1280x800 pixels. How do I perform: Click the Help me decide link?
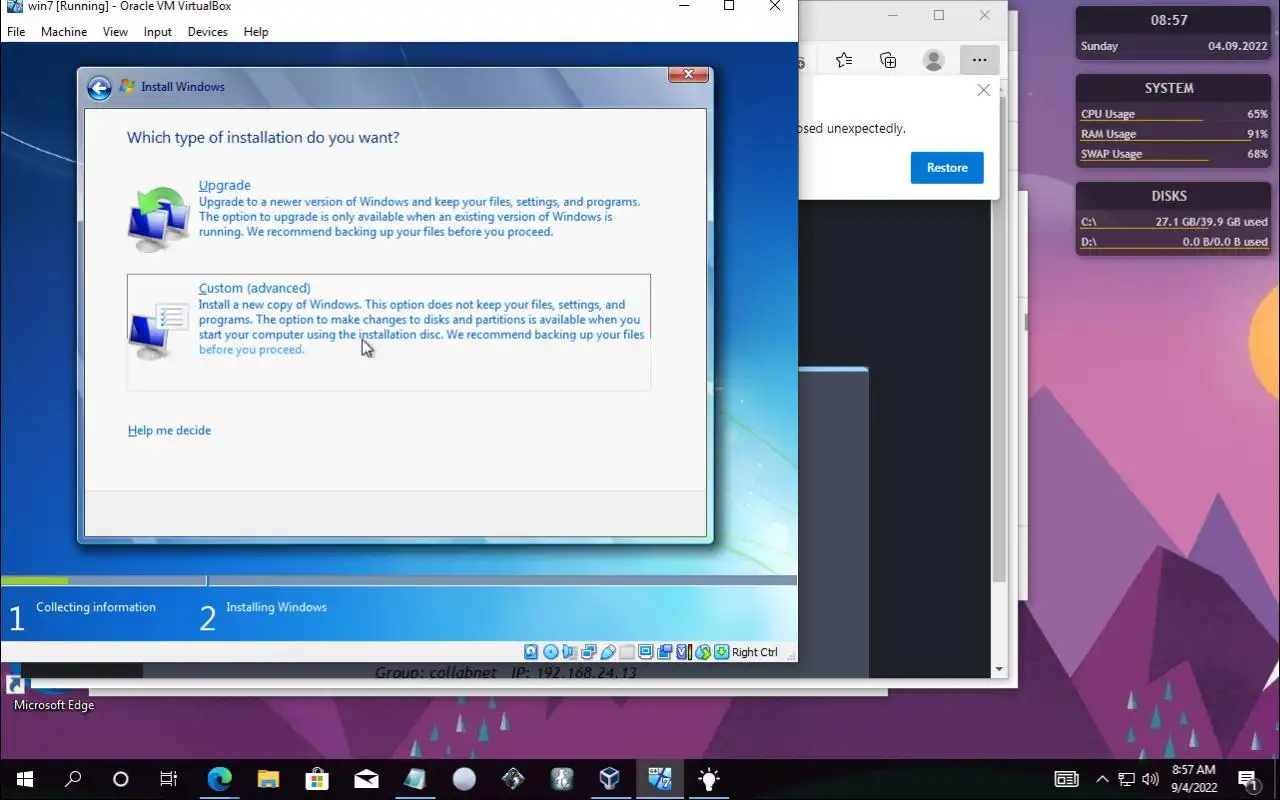(169, 430)
